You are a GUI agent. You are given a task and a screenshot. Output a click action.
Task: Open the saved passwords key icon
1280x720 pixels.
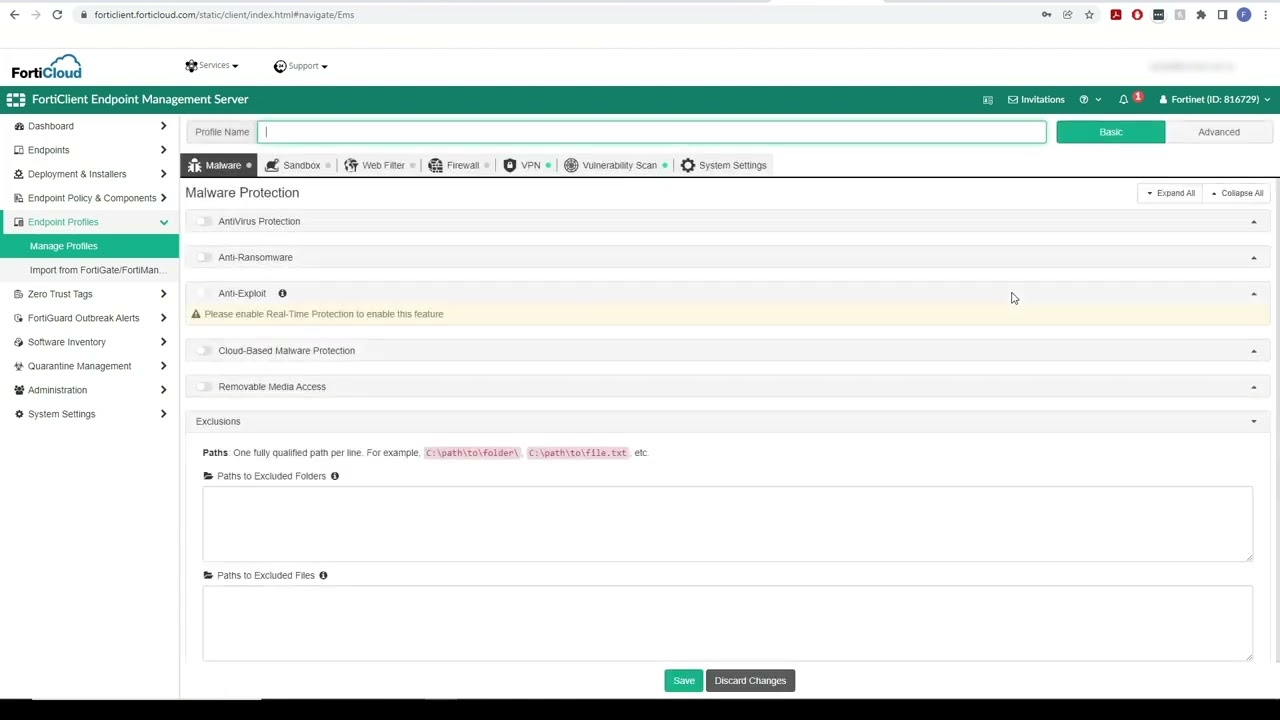click(x=1046, y=15)
